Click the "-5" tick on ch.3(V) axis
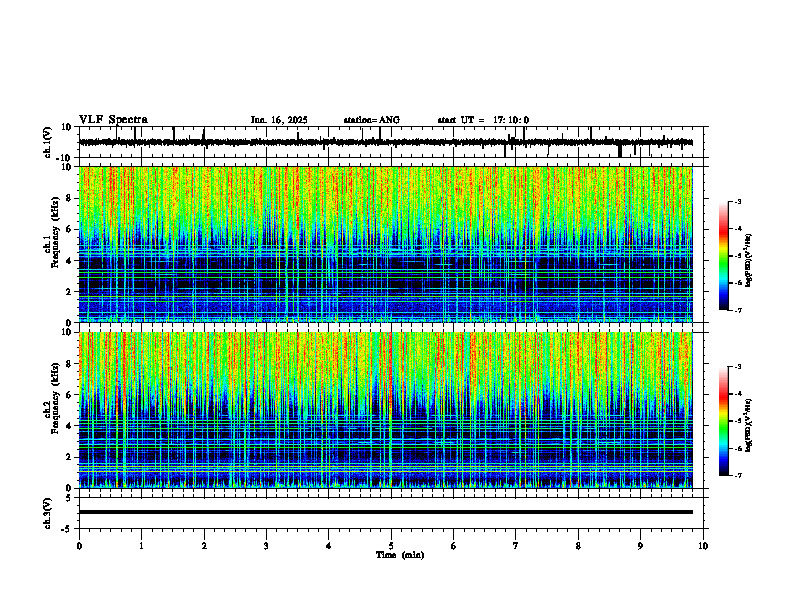 67,529
